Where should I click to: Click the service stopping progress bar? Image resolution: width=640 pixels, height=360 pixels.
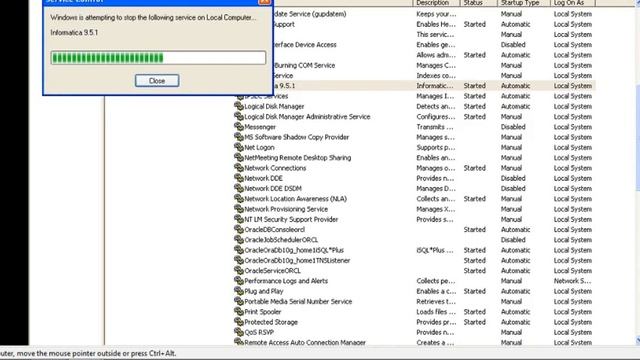158,58
